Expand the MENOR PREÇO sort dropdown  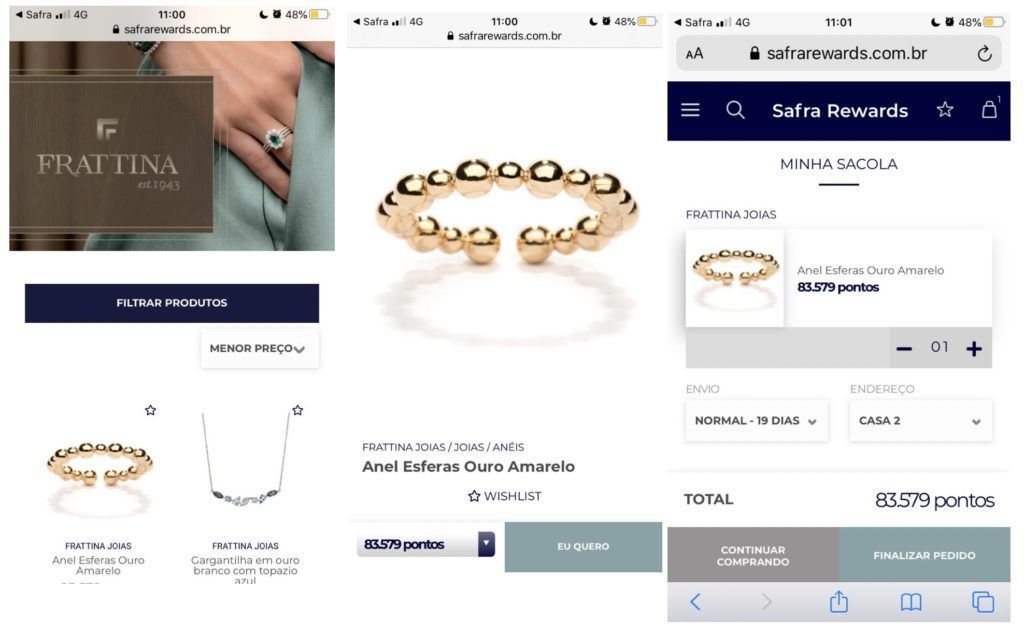[259, 349]
